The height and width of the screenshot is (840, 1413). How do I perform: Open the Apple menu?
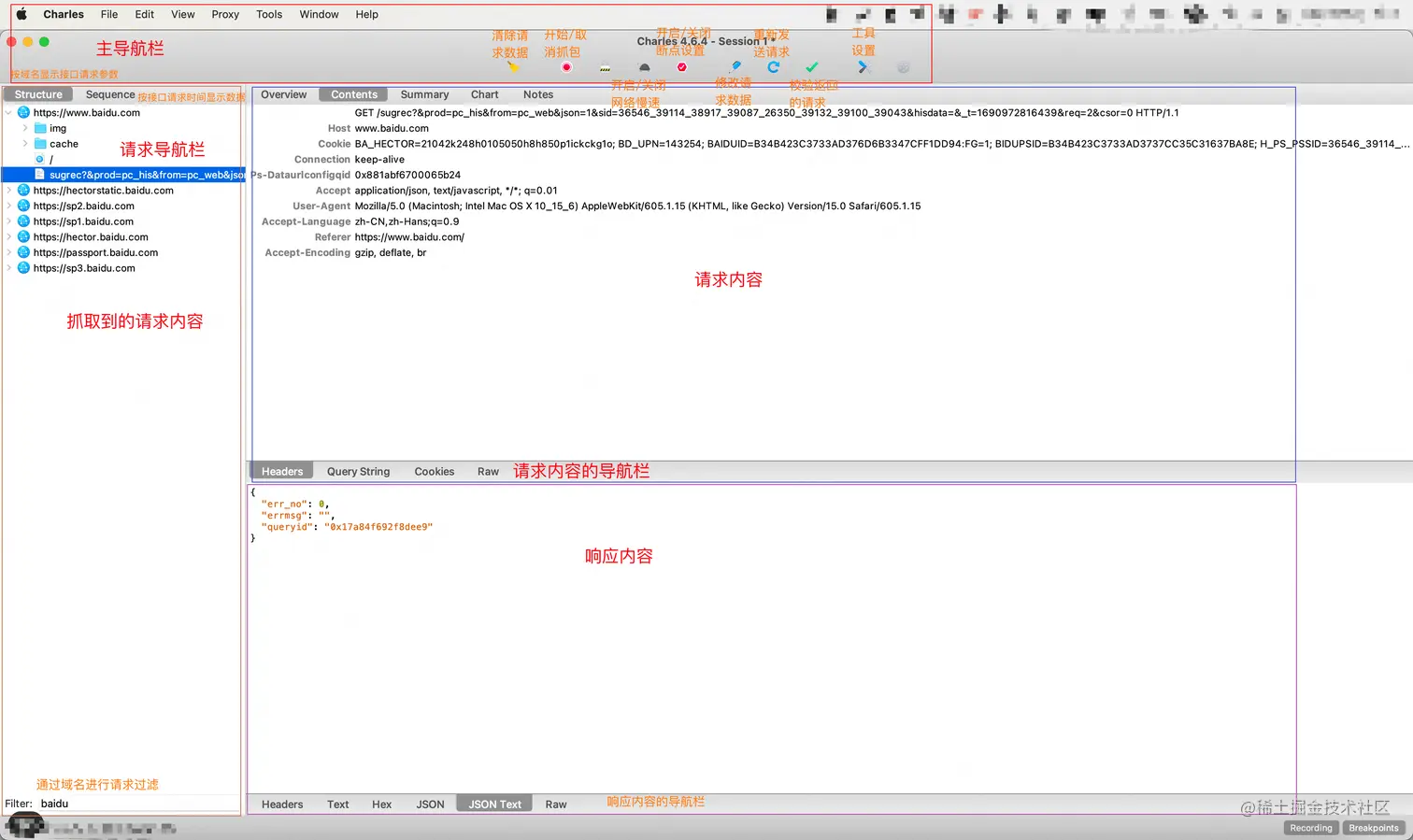pos(21,14)
